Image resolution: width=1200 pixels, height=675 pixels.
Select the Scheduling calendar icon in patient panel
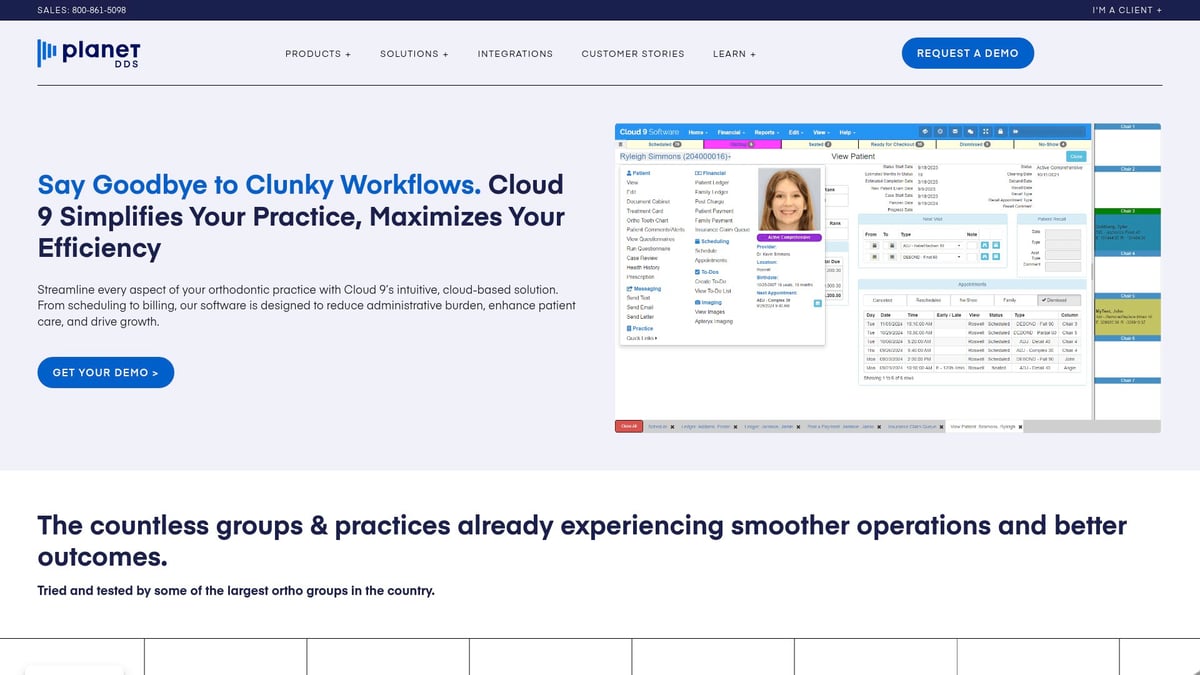pyautogui.click(x=697, y=241)
